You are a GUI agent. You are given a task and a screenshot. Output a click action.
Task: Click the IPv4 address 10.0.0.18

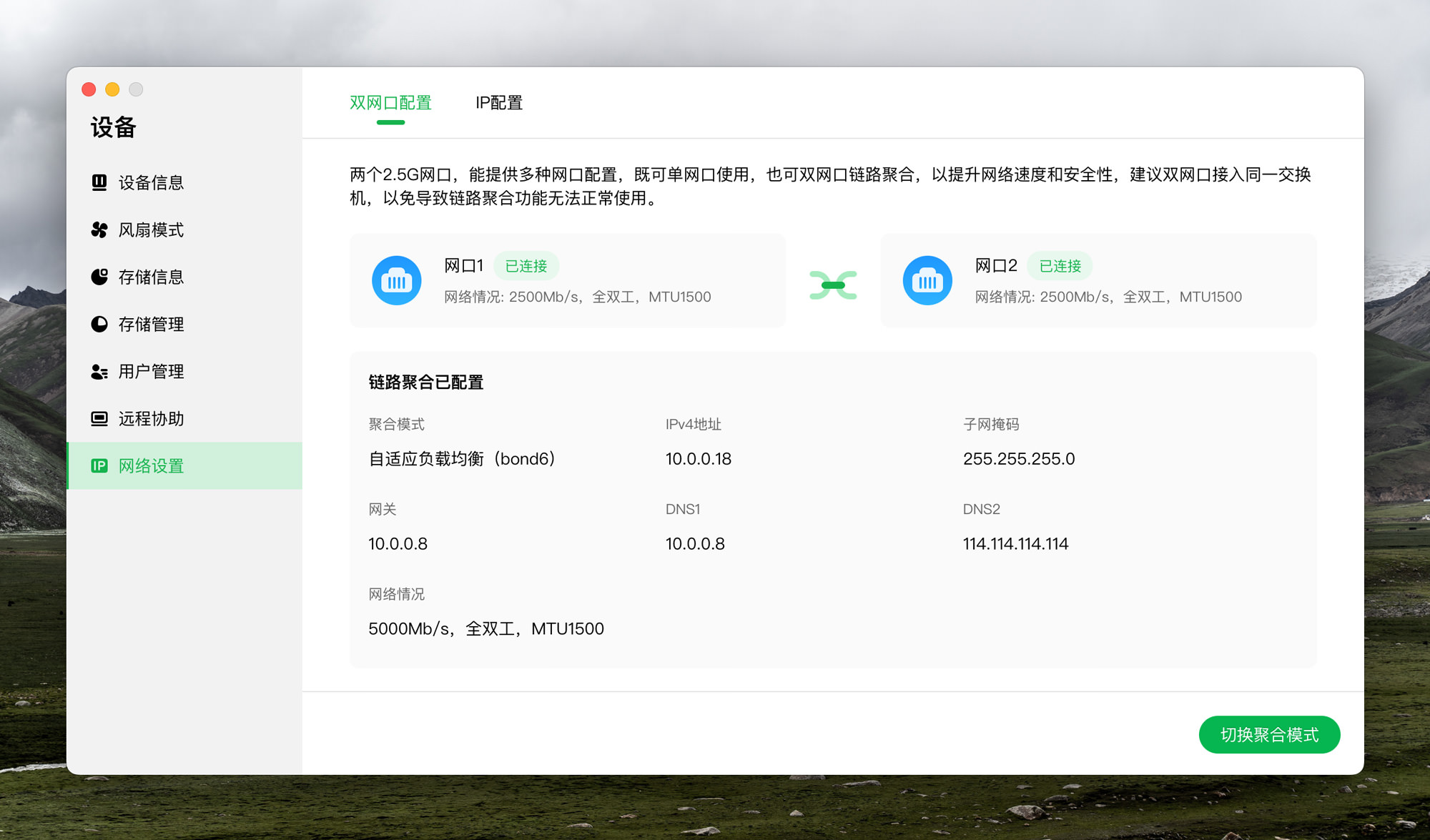[698, 459]
